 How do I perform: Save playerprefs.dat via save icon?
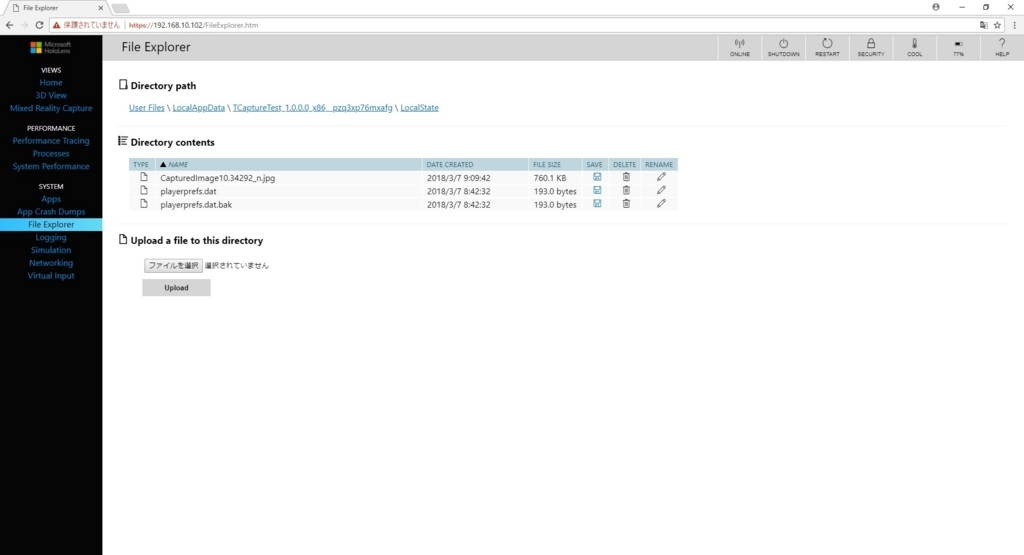coord(597,190)
